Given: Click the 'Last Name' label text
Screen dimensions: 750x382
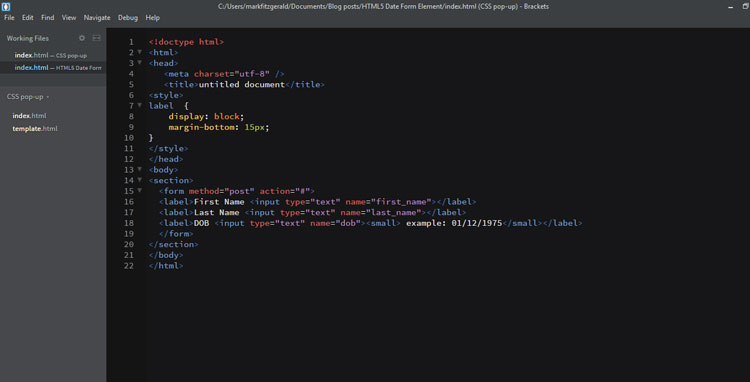Looking at the screenshot, I should click(217, 212).
